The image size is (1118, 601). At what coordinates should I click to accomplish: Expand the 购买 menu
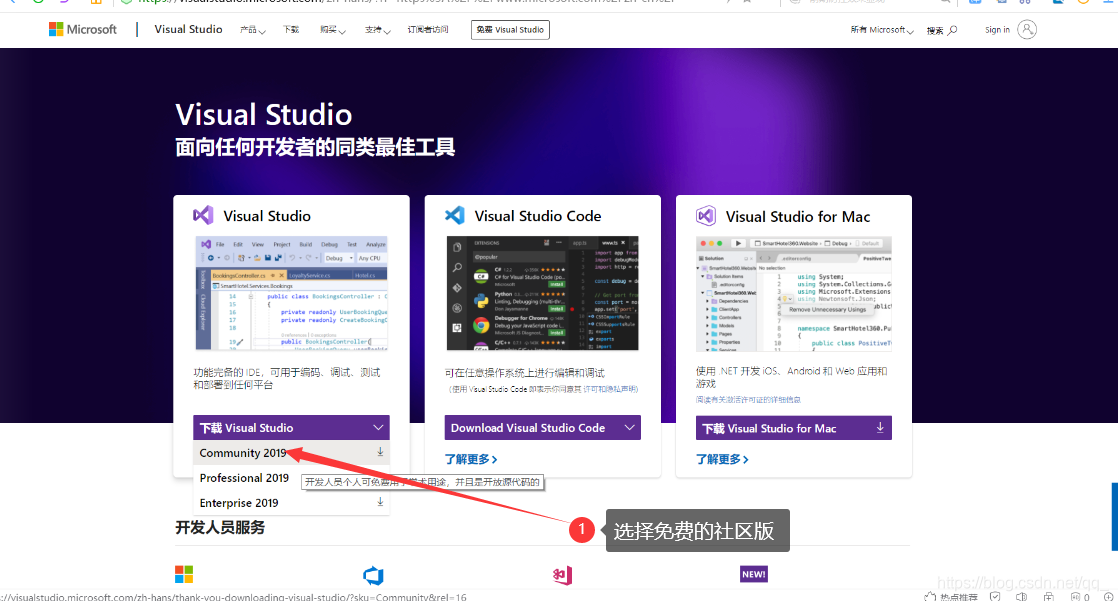click(332, 30)
